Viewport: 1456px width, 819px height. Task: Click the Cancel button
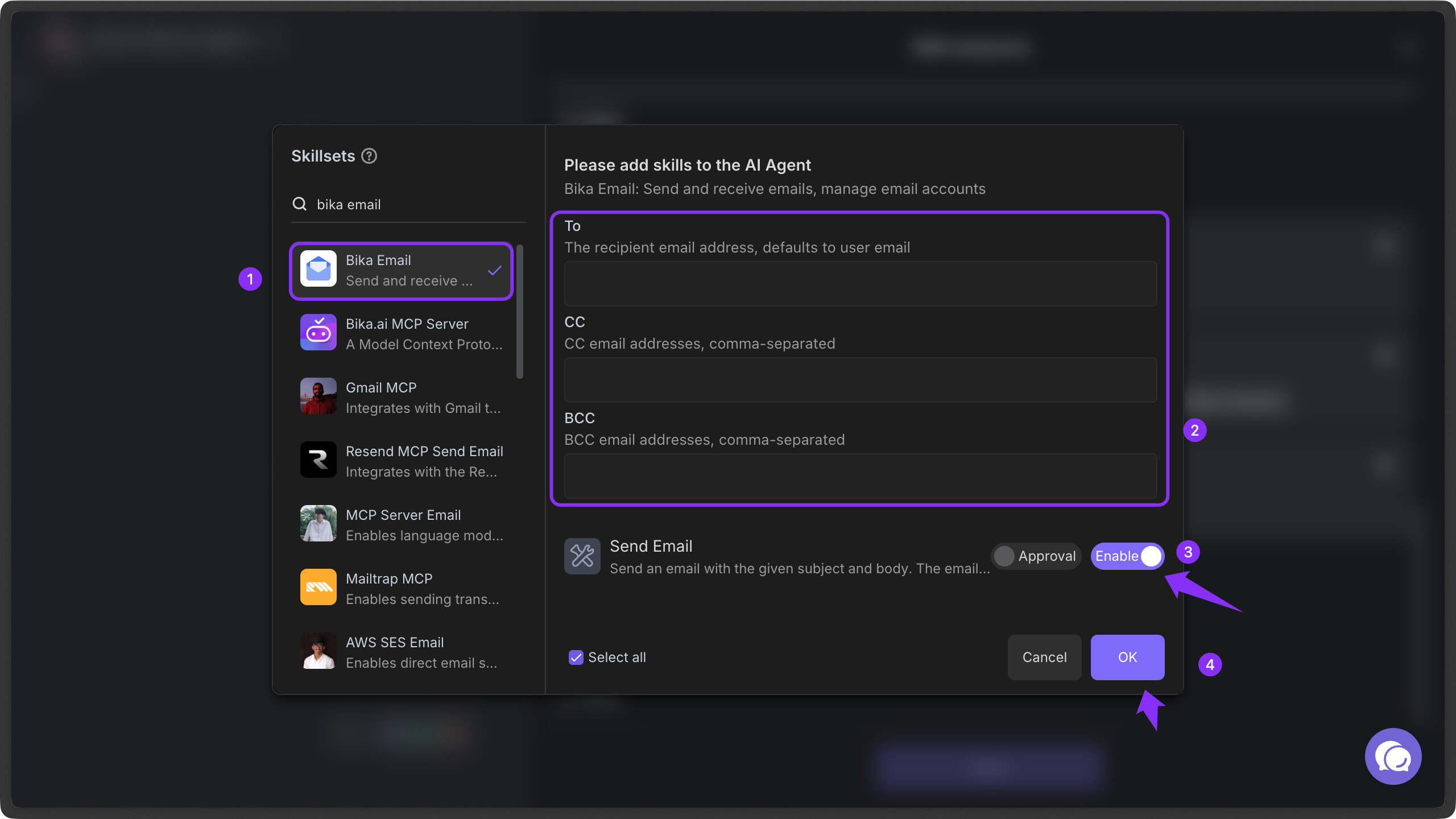pyautogui.click(x=1044, y=657)
